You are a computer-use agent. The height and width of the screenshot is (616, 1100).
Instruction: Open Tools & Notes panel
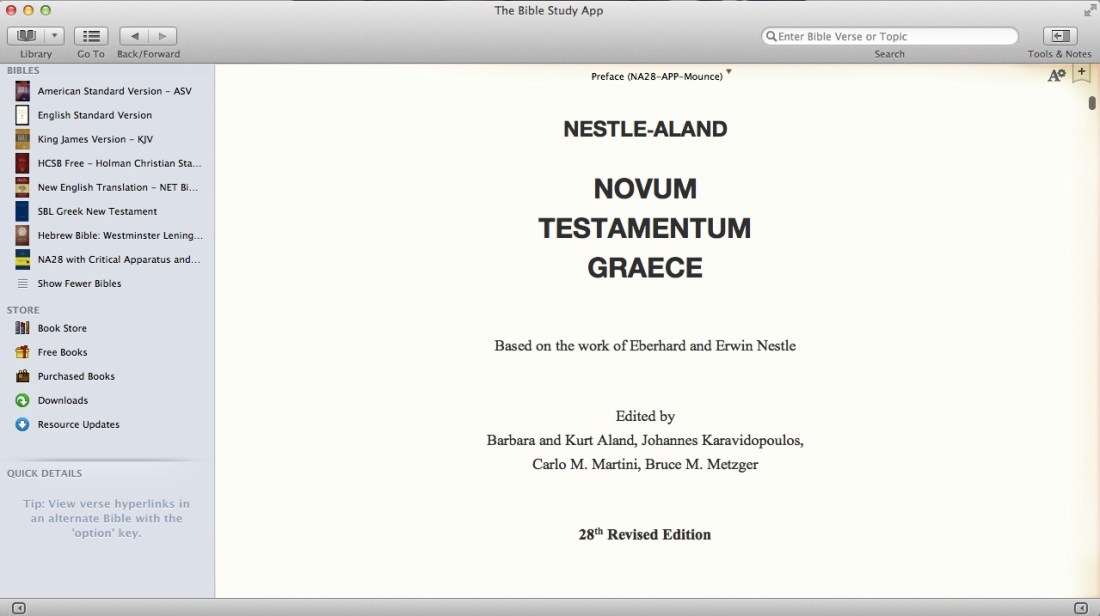1059,35
